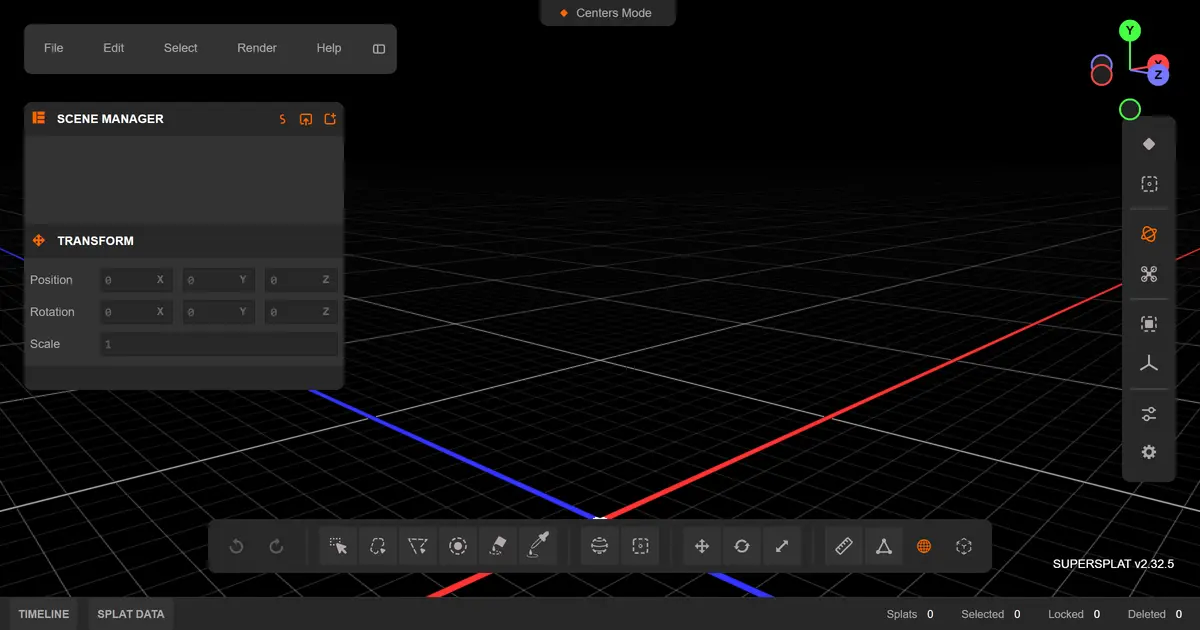This screenshot has height=630, width=1200.
Task: Click the green Y axis gizmo circle
Action: 1130,31
